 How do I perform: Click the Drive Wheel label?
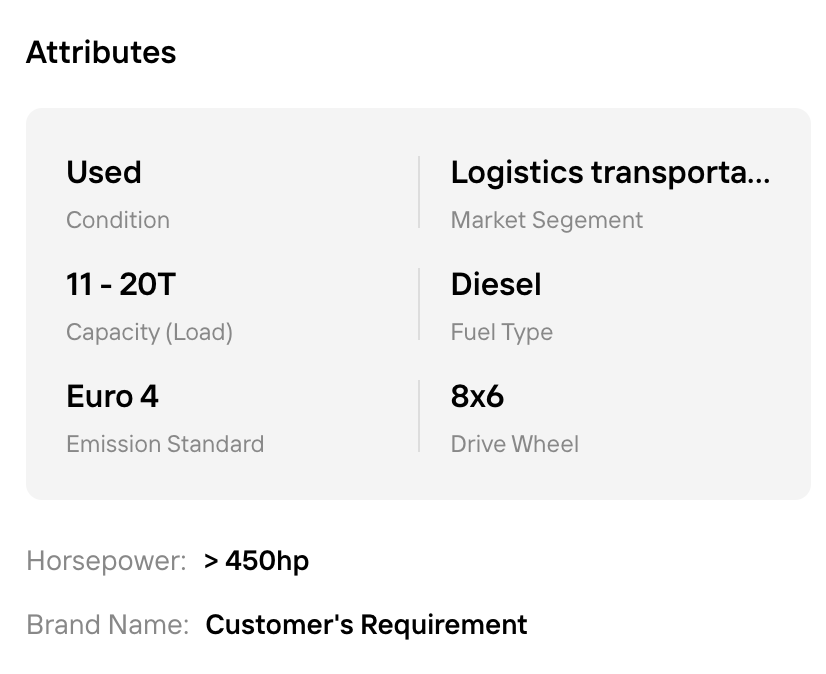515,444
